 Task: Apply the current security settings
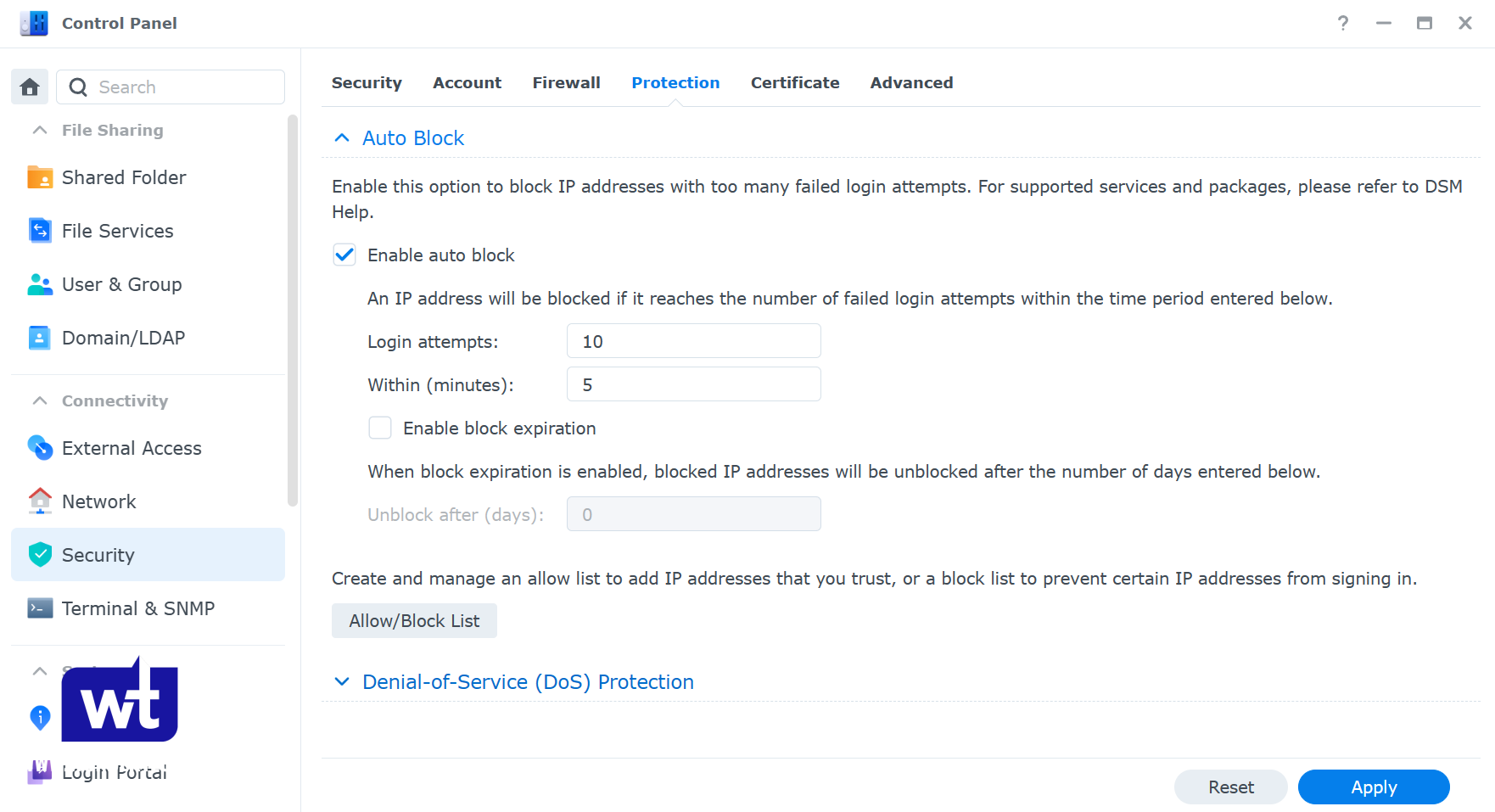click(x=1373, y=787)
